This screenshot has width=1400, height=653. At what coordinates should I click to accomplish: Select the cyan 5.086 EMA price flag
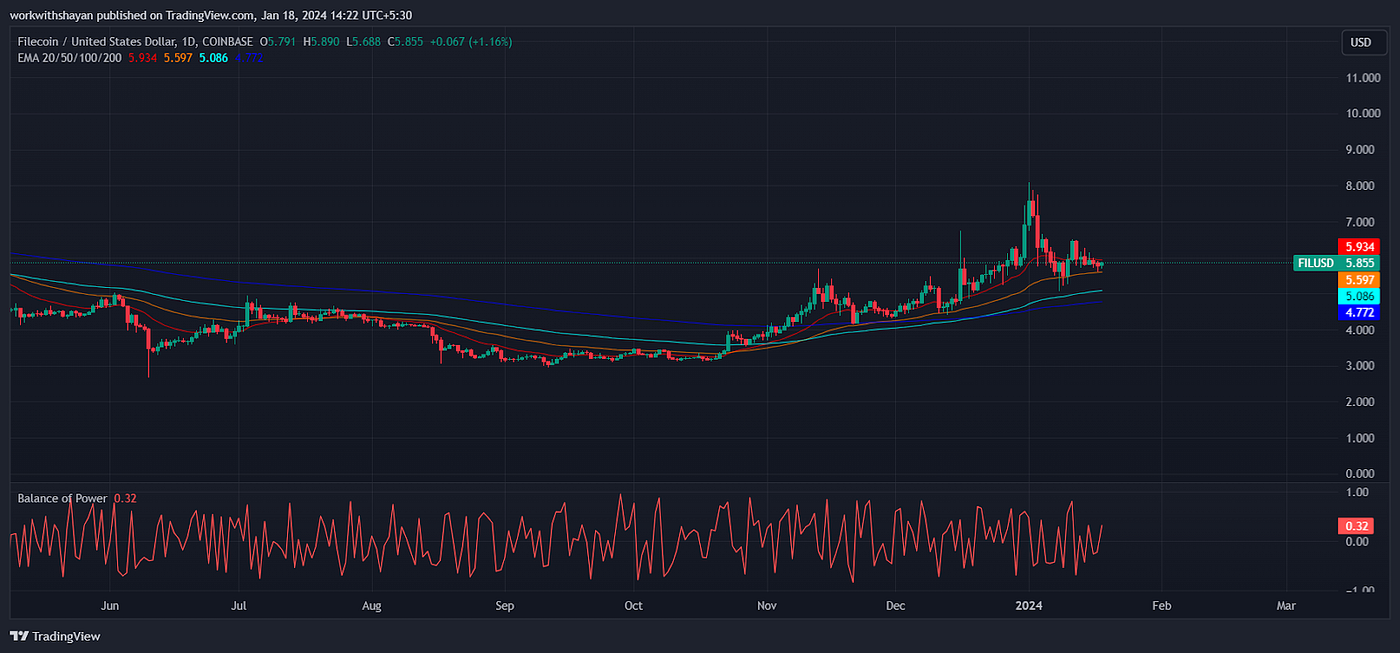[x=1358, y=296]
